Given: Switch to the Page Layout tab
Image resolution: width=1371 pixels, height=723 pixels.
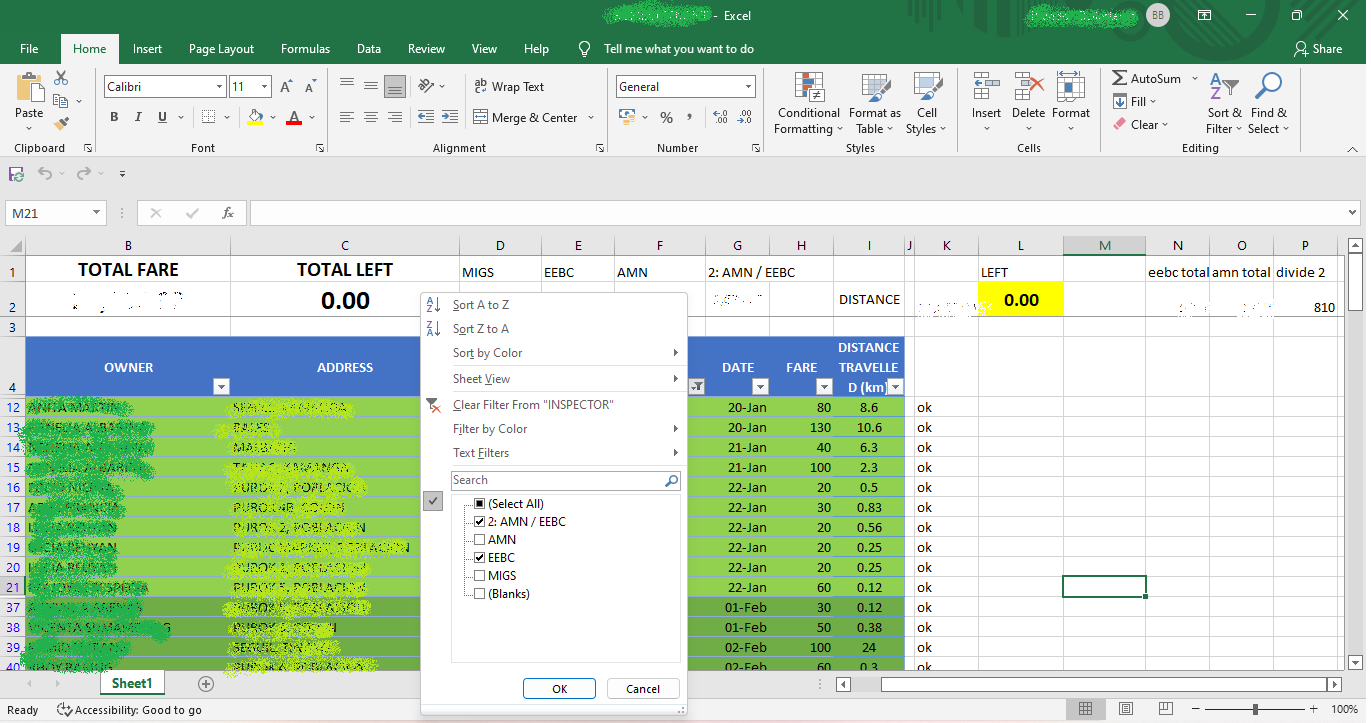Looking at the screenshot, I should pos(221,49).
